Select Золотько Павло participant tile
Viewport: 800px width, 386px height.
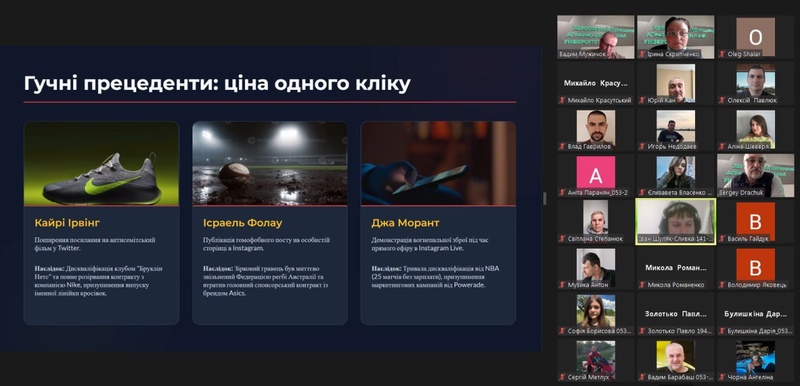coord(676,314)
